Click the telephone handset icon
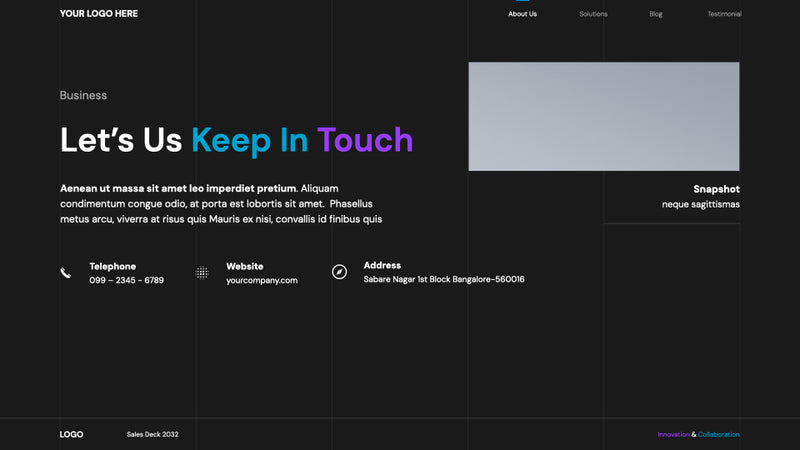This screenshot has height=450, width=800. point(65,273)
